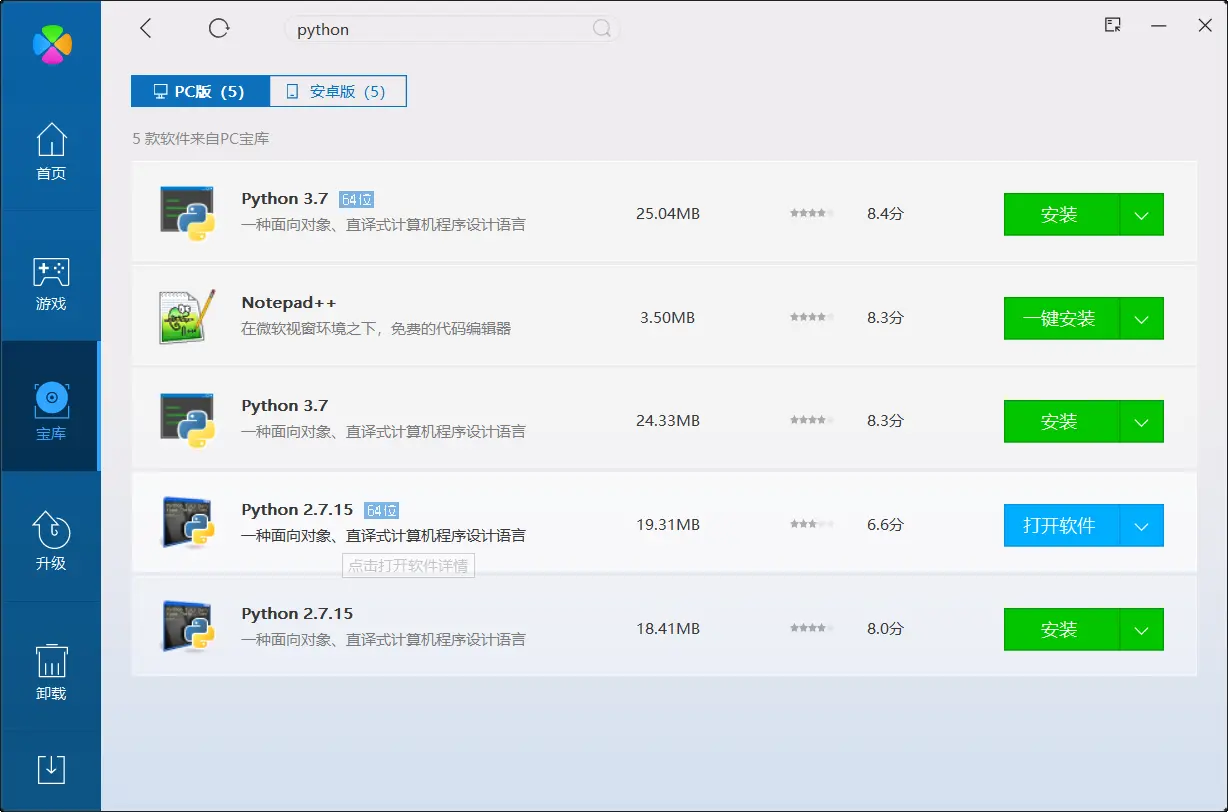Click 一键安装 for Notepad++
The width and height of the screenshot is (1228, 812).
tap(1061, 318)
